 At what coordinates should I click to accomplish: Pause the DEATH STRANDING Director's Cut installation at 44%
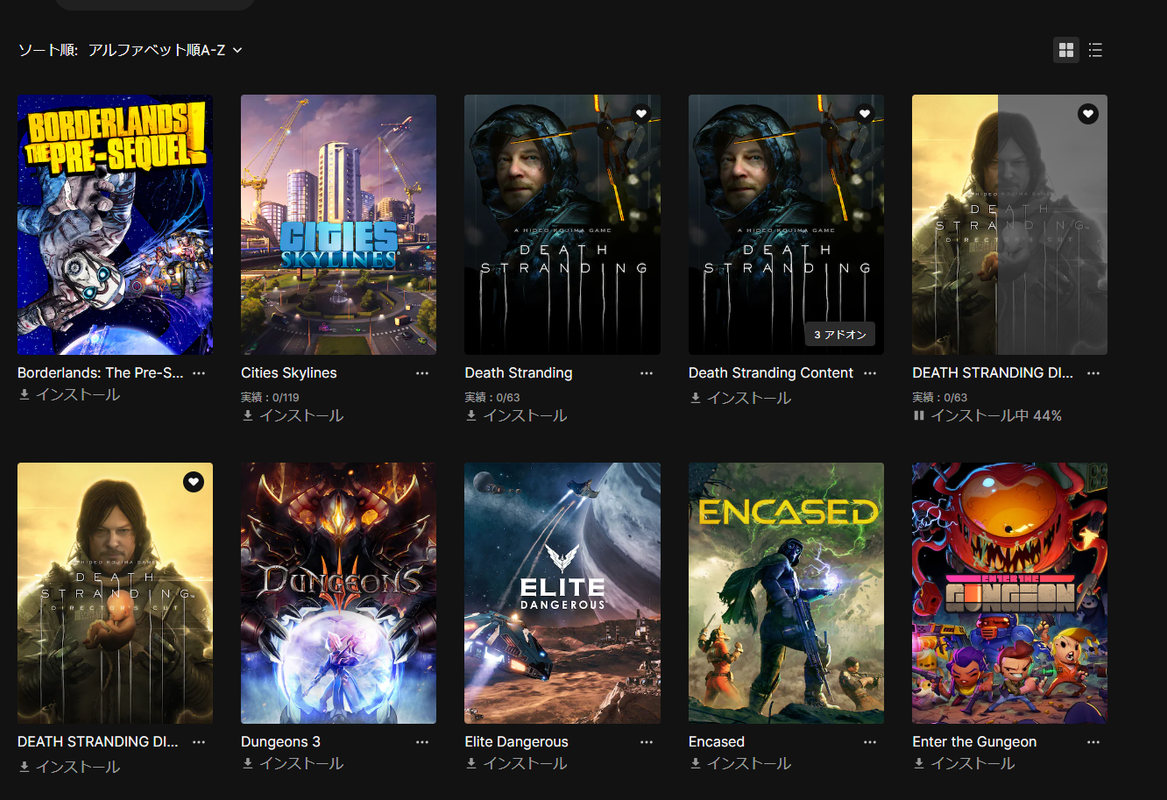coord(987,415)
